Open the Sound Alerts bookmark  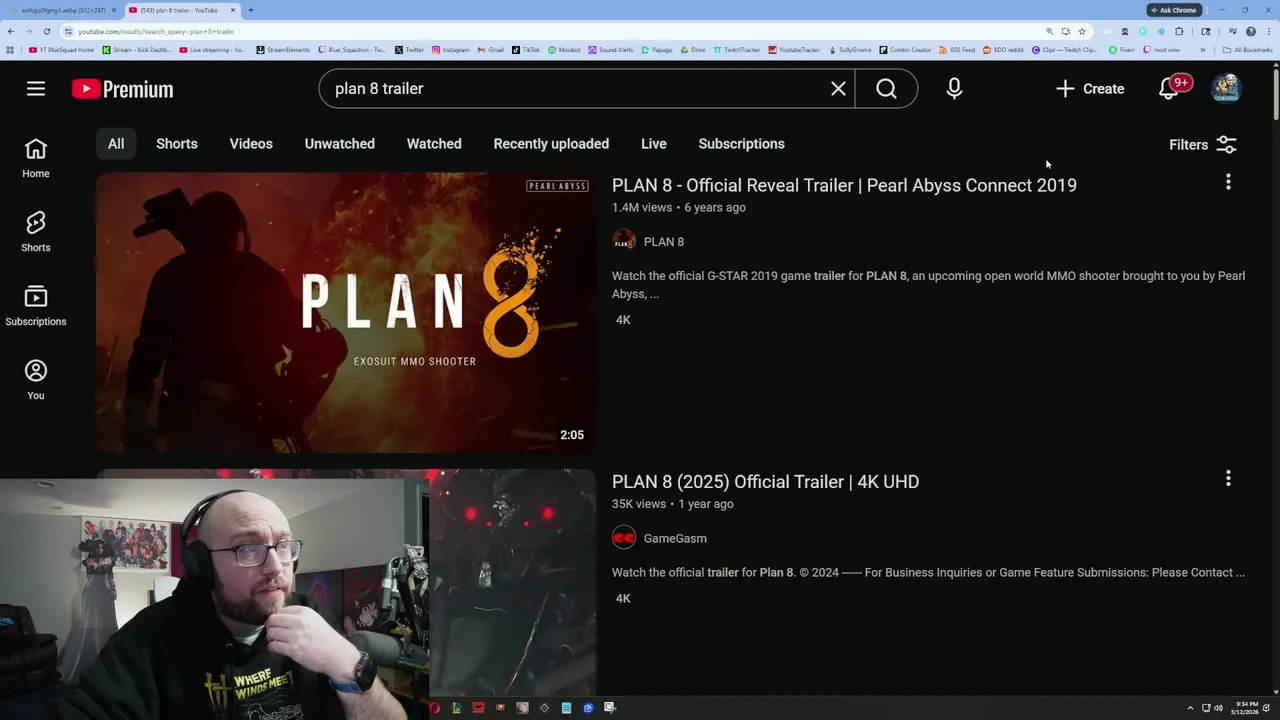click(x=611, y=49)
